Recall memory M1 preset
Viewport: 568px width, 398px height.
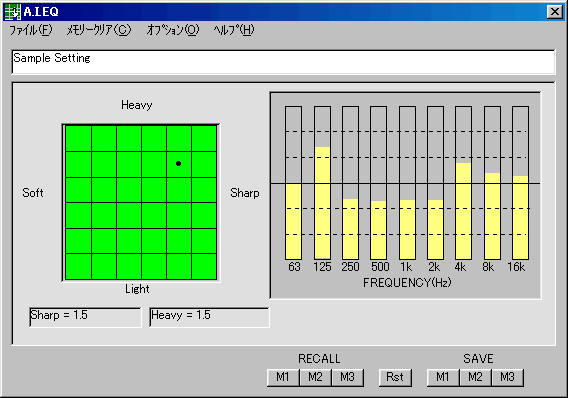[x=283, y=377]
